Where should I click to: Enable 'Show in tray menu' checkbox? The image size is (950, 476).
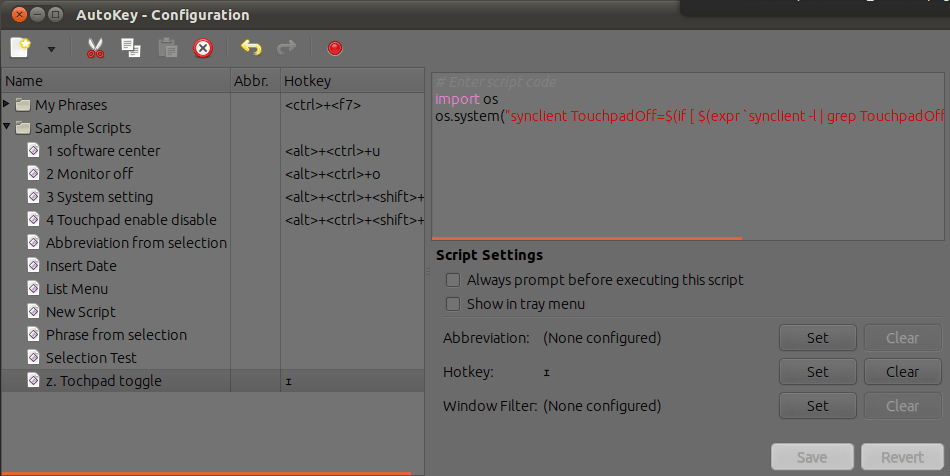453,304
